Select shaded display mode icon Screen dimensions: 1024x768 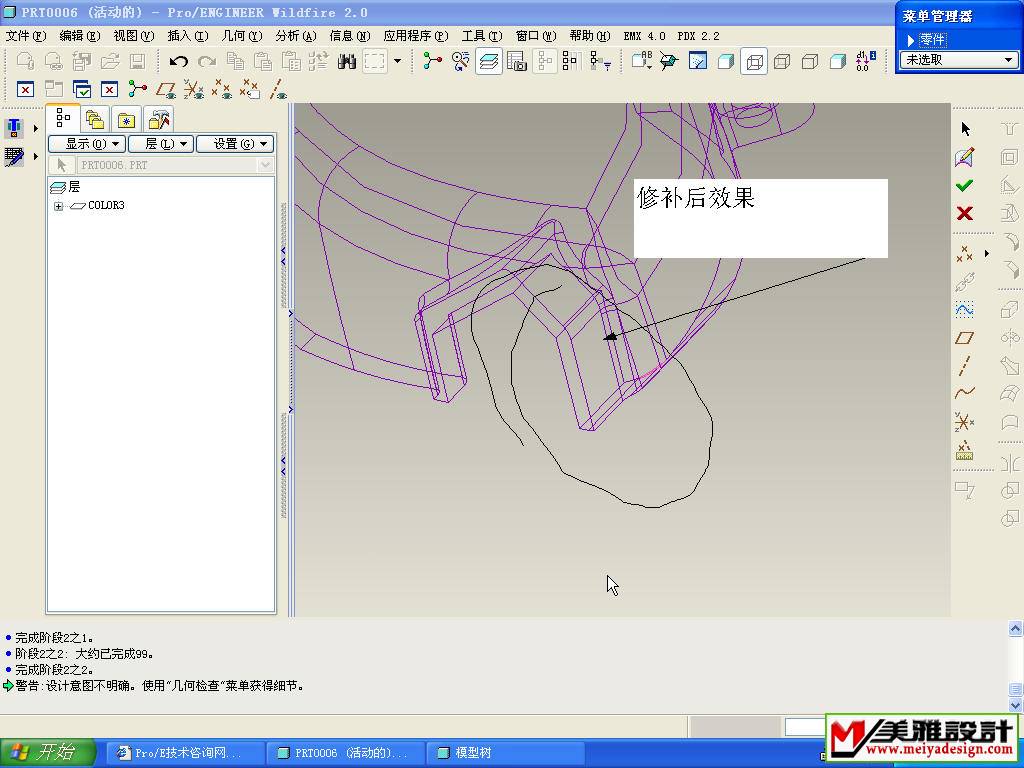(x=838, y=62)
